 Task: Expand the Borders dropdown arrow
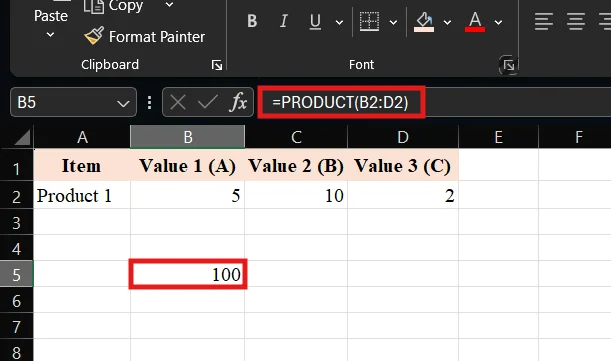point(394,22)
